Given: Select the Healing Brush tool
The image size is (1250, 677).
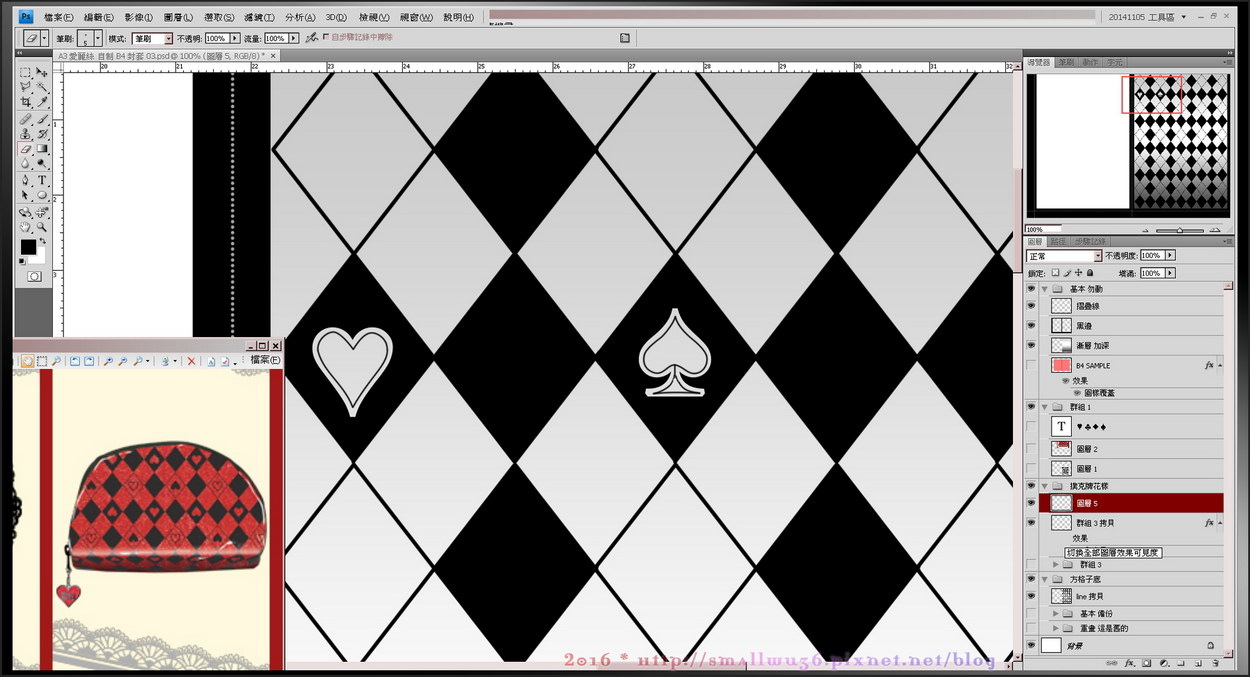Looking at the screenshot, I should click(26, 119).
